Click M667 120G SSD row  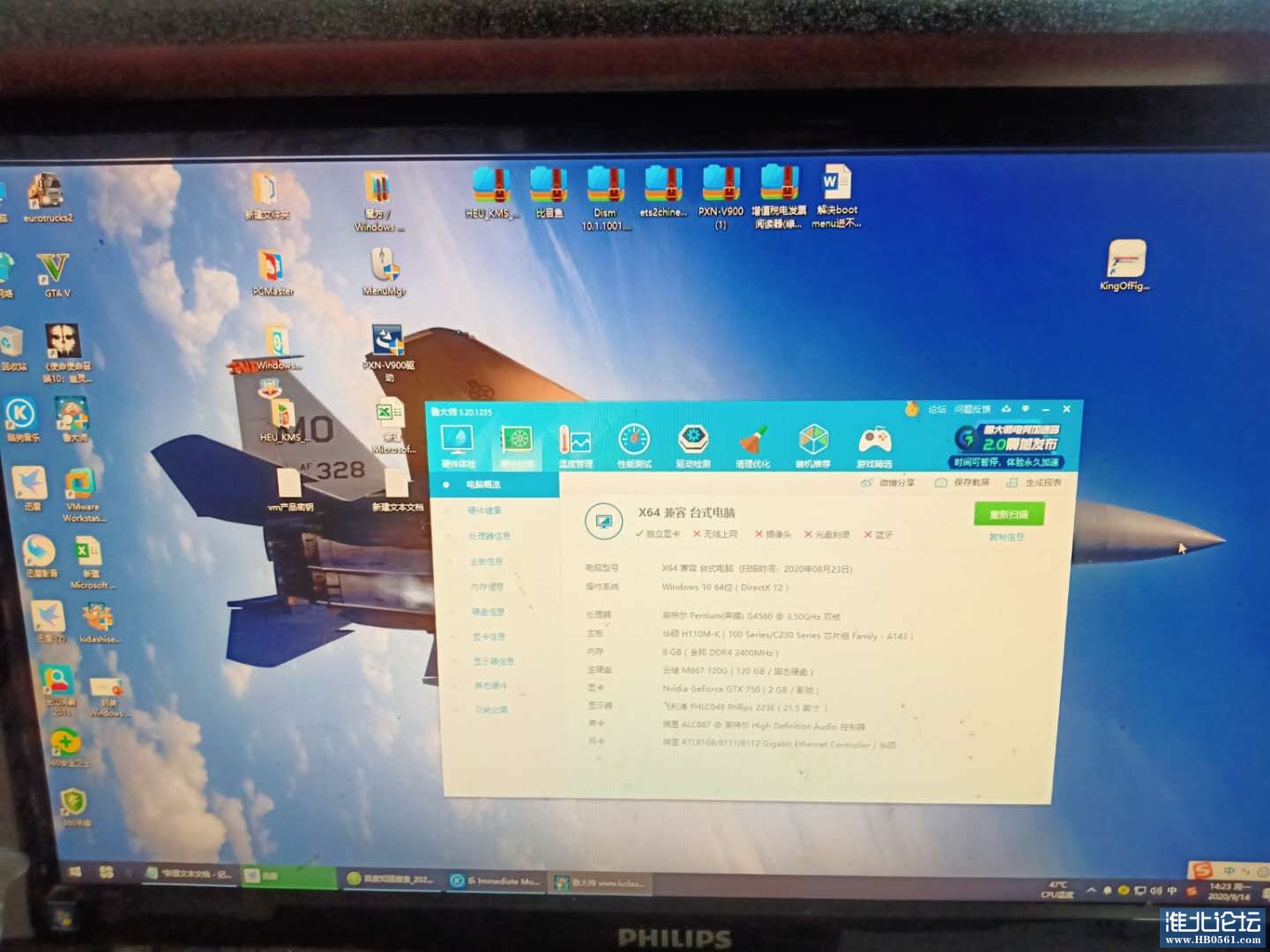click(737, 672)
